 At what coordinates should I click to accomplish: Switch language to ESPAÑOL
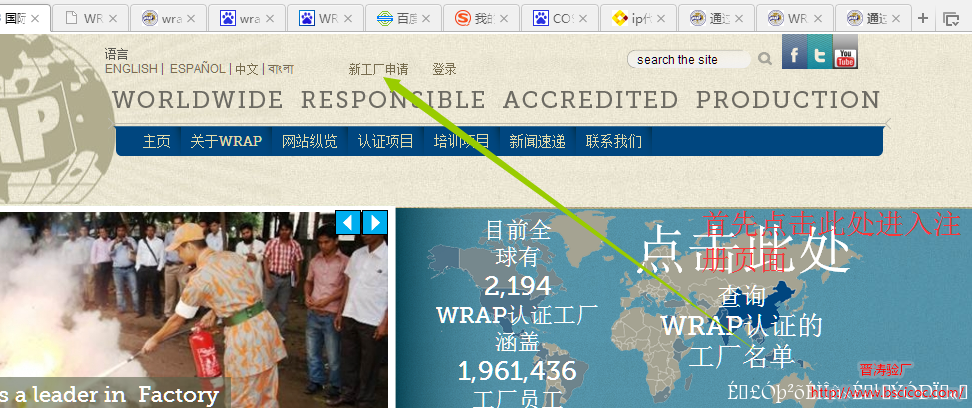197,69
